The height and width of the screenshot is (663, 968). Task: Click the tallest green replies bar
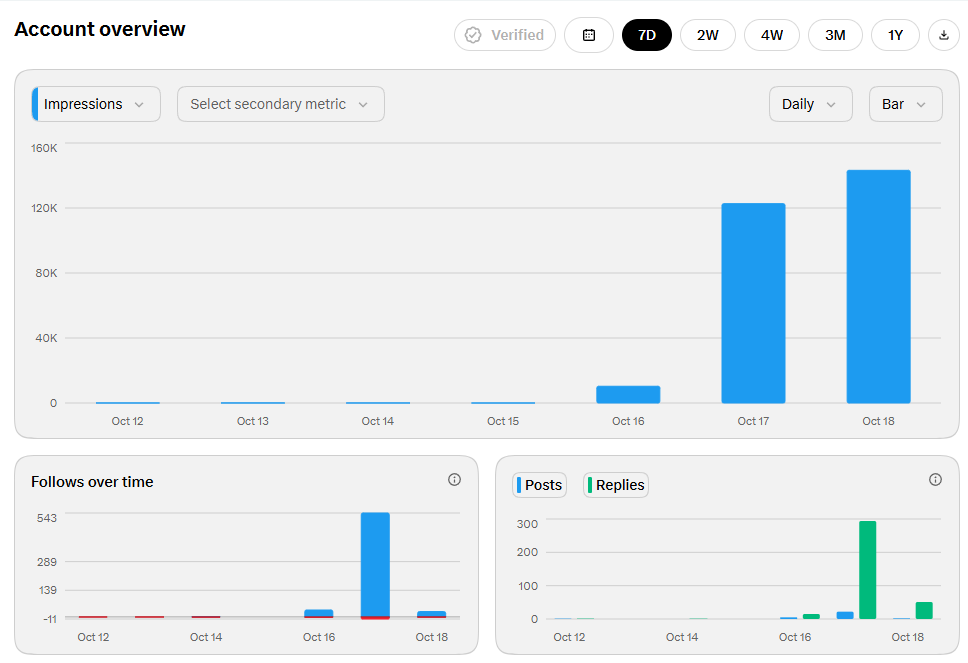867,570
